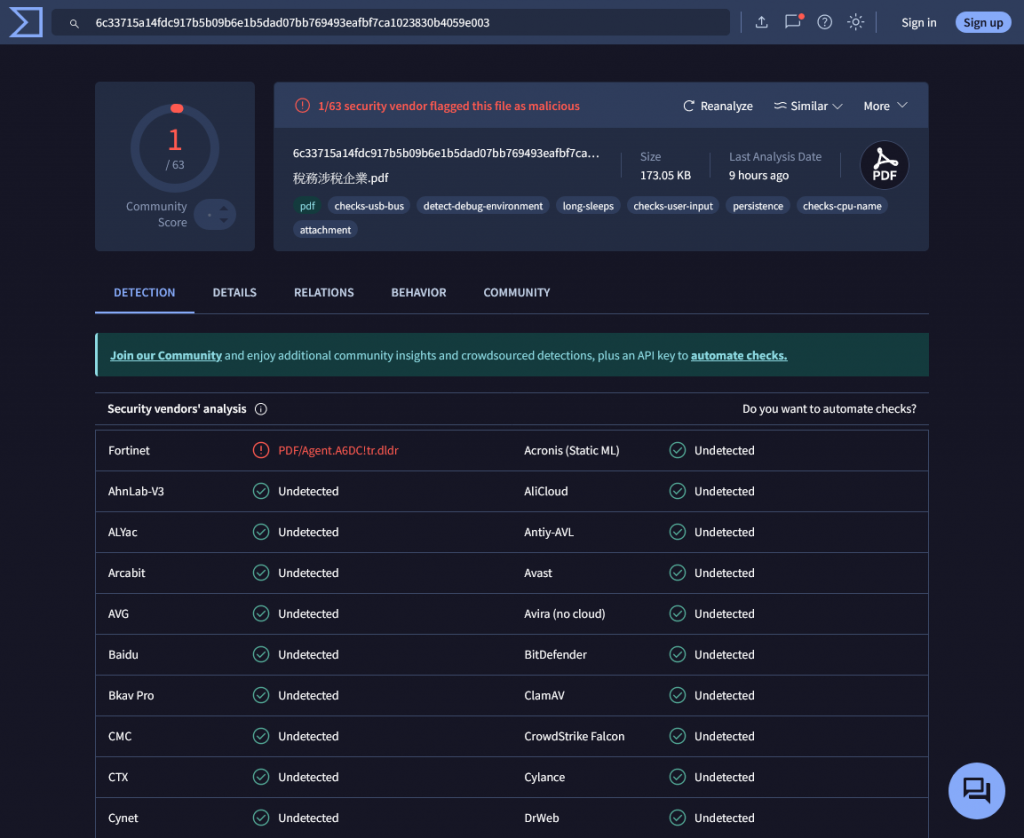Image resolution: width=1024 pixels, height=838 pixels.
Task: Vote up the community score
Action: point(224,209)
